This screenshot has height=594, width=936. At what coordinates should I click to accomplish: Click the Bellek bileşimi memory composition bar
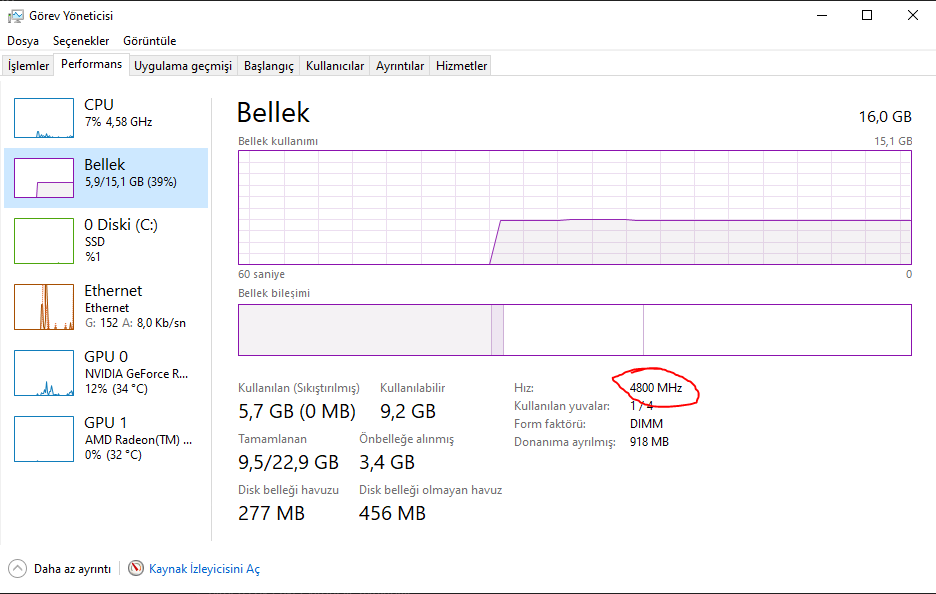point(574,330)
